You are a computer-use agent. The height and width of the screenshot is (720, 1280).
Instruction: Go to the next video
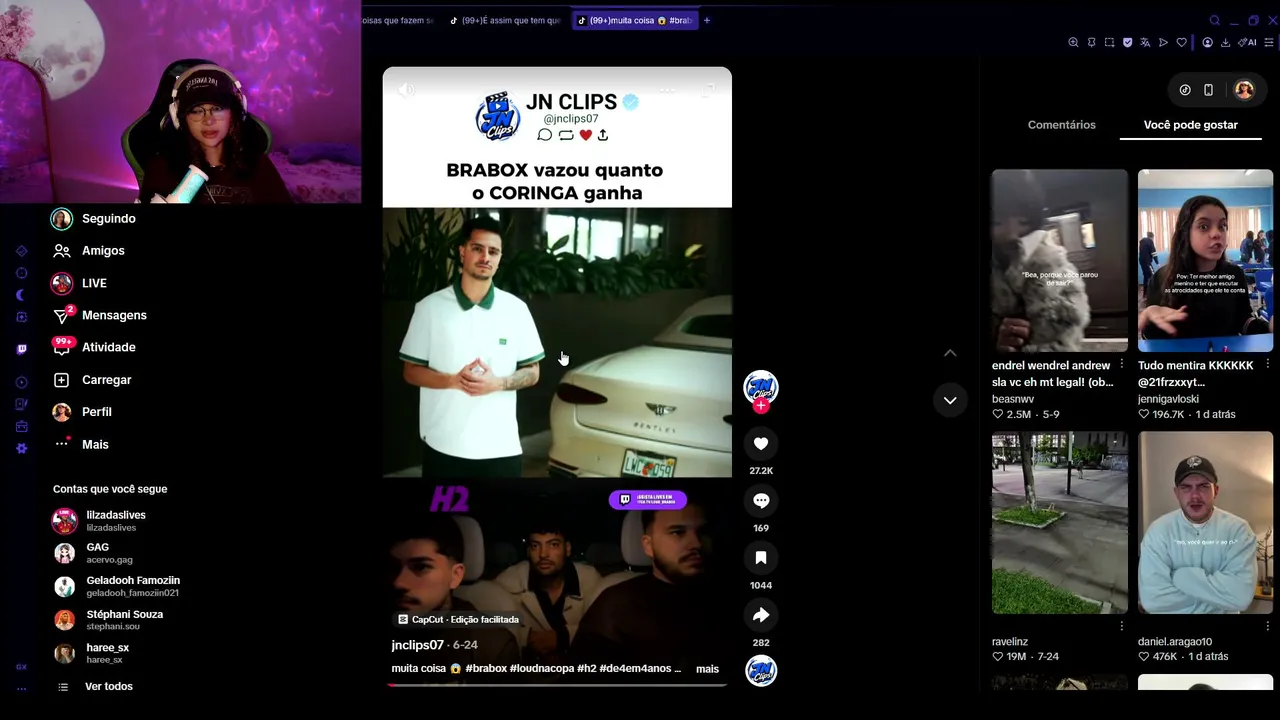(x=950, y=400)
